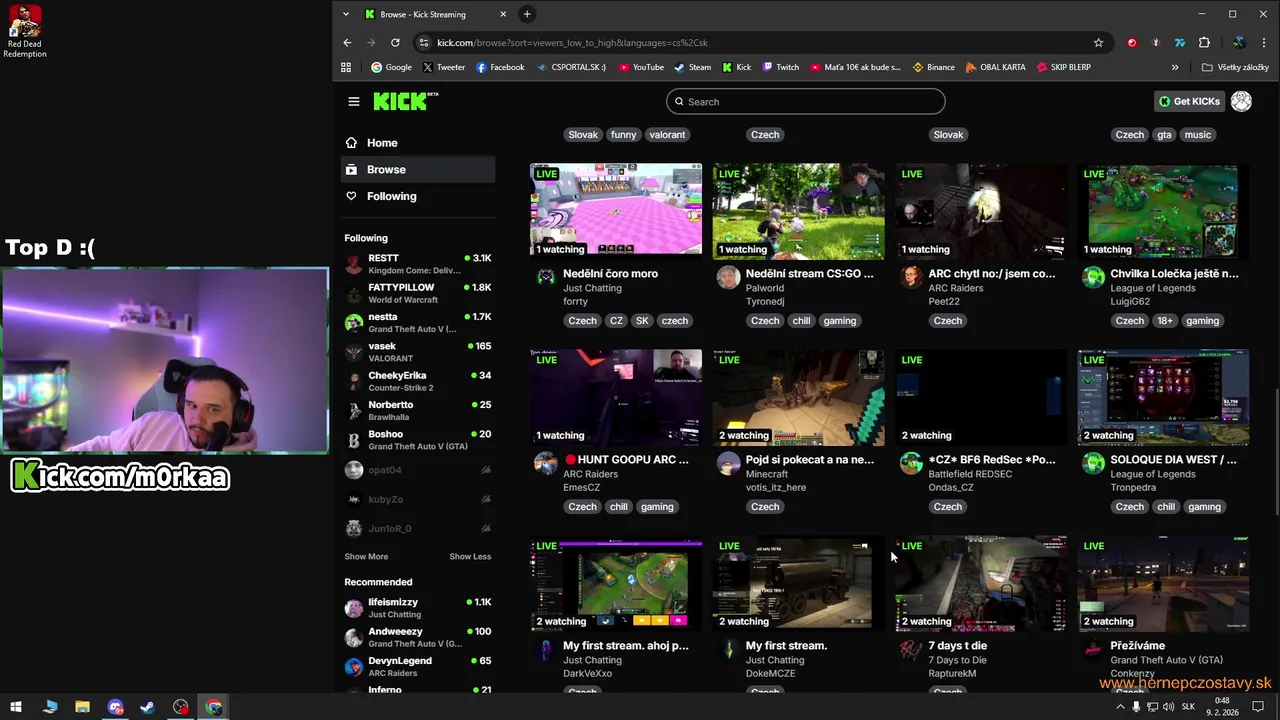
Task: Open FATTYPILLOW channel in Following list
Action: coord(418,293)
